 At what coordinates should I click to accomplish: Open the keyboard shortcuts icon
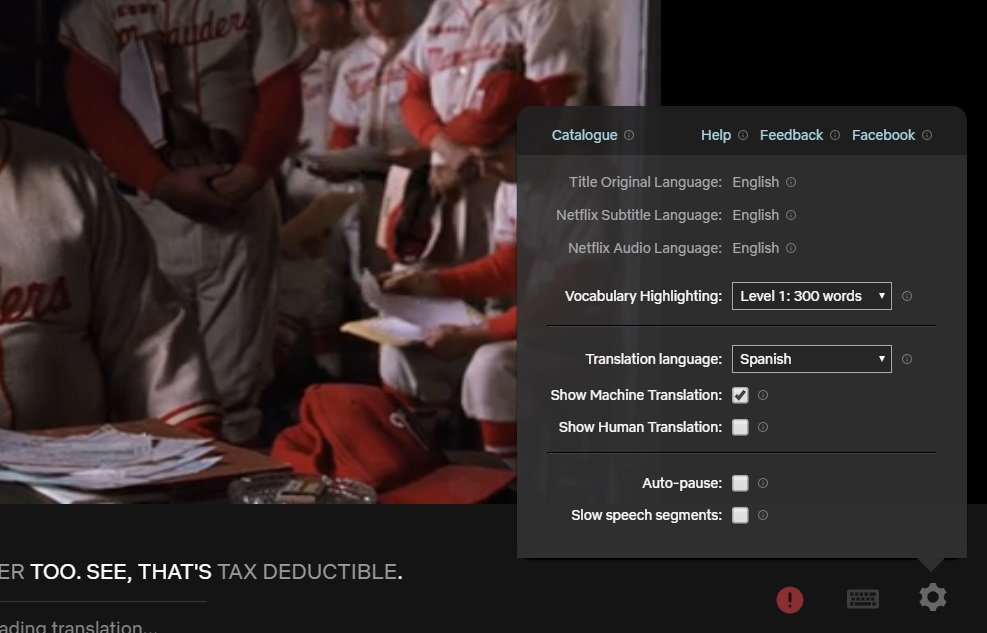coord(863,599)
